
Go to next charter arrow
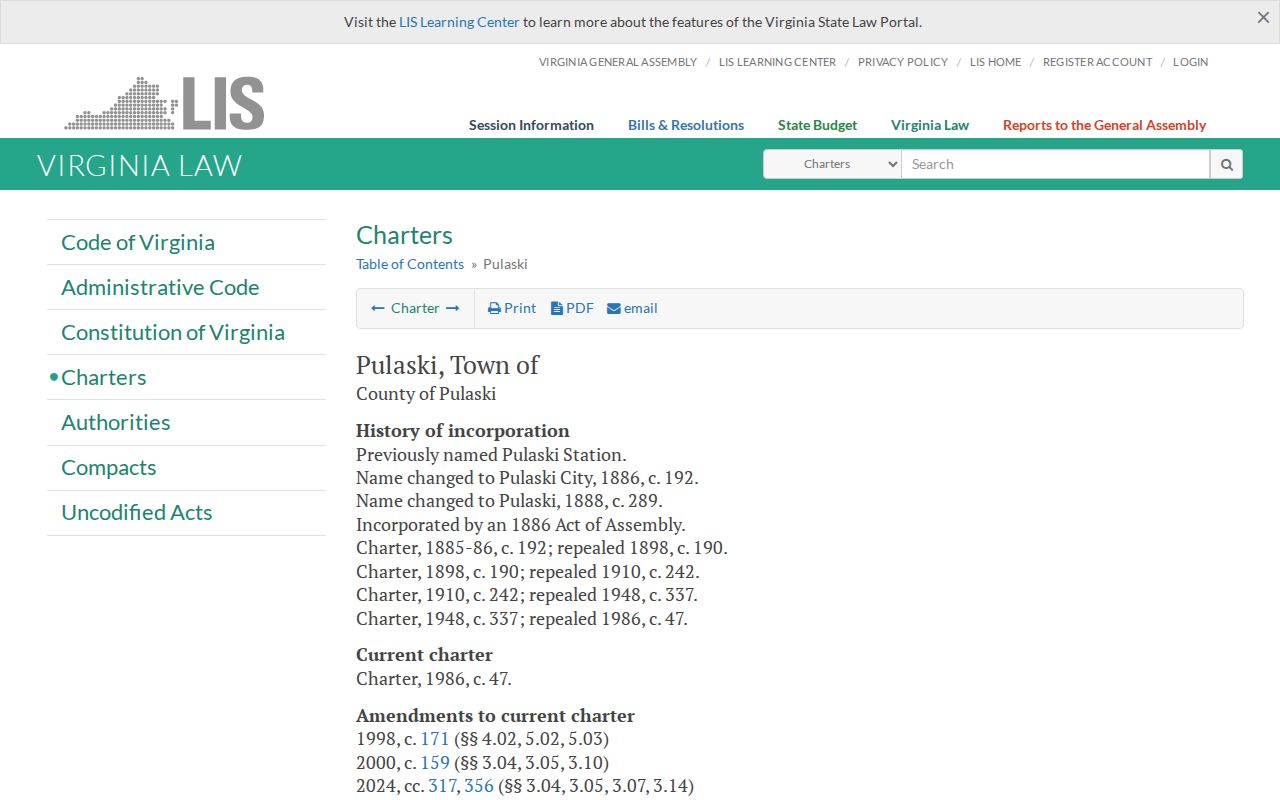(x=453, y=308)
